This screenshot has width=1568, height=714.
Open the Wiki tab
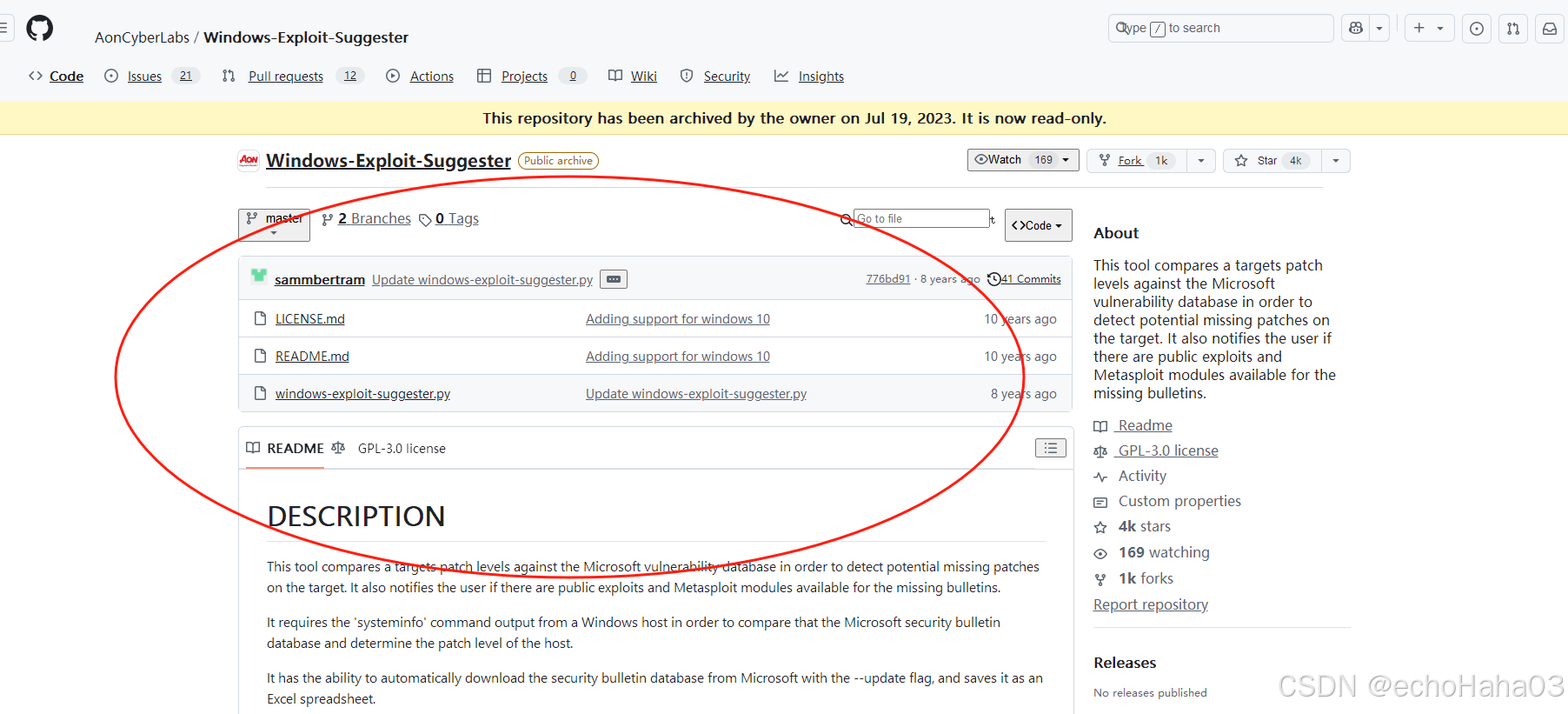point(633,77)
